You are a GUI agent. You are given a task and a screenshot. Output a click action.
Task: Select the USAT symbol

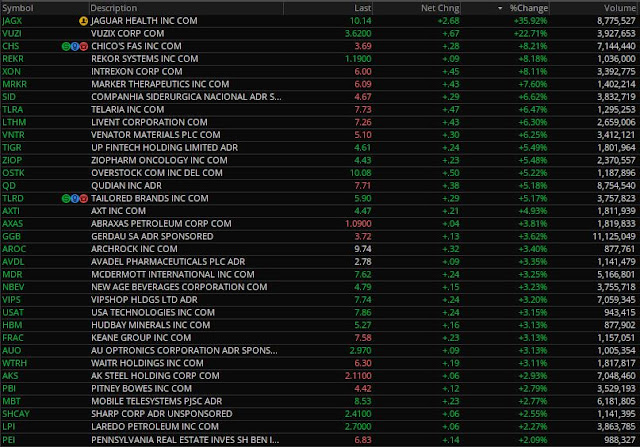[x=13, y=312]
